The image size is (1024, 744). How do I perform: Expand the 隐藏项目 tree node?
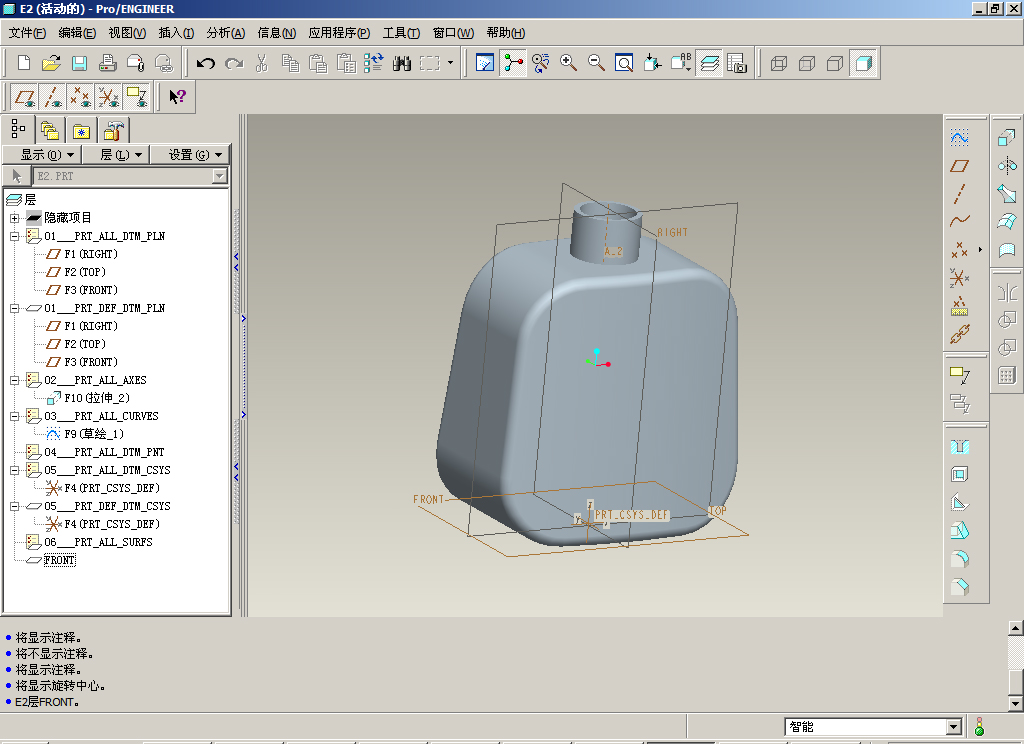tap(14, 218)
